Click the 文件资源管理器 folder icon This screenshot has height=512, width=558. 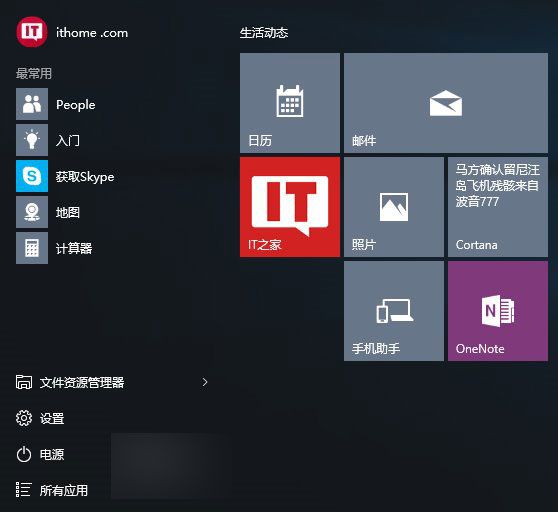coord(24,382)
